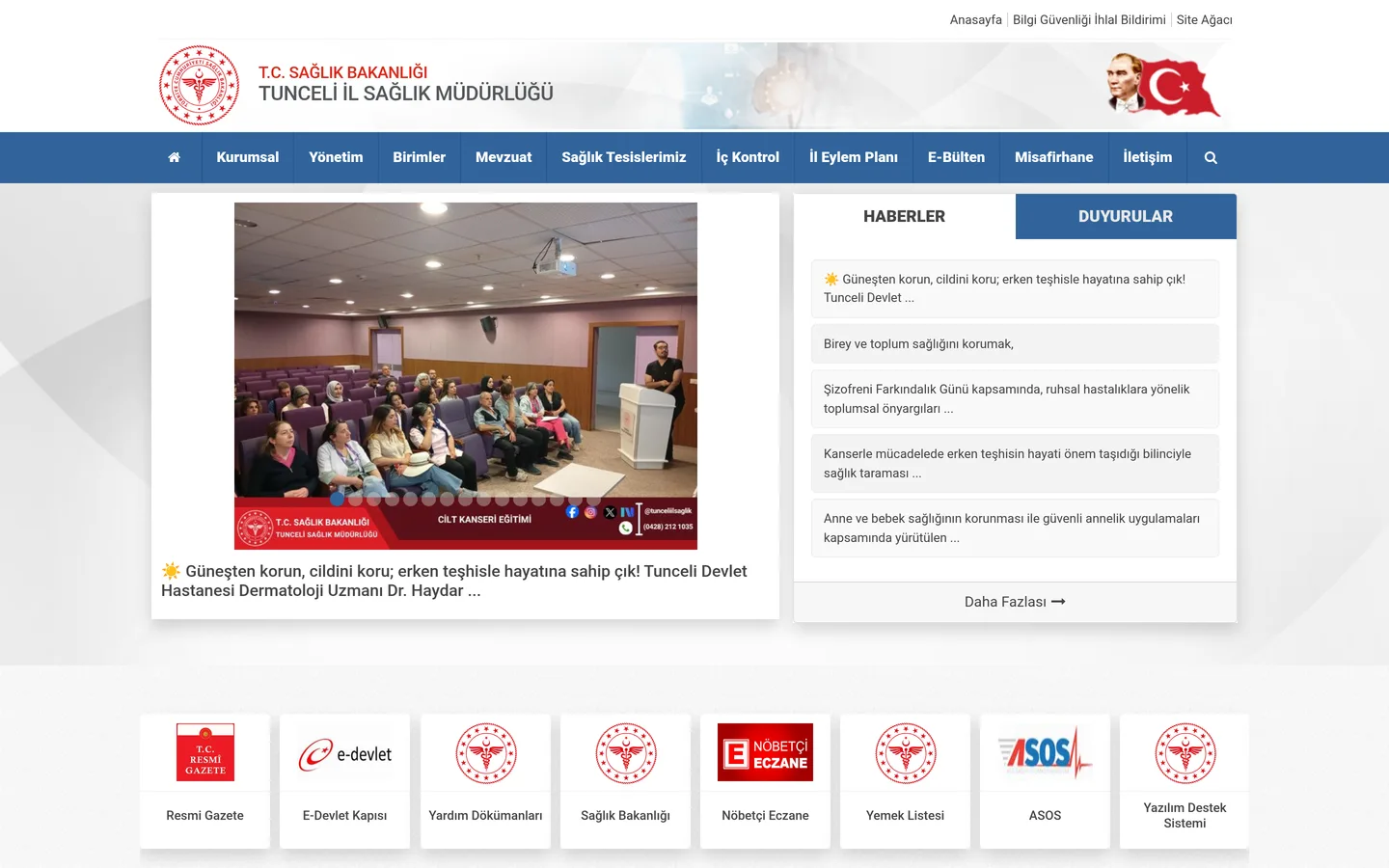The height and width of the screenshot is (868, 1389).
Task: Open the İç Kontrol menu item
Action: pyautogui.click(x=748, y=157)
